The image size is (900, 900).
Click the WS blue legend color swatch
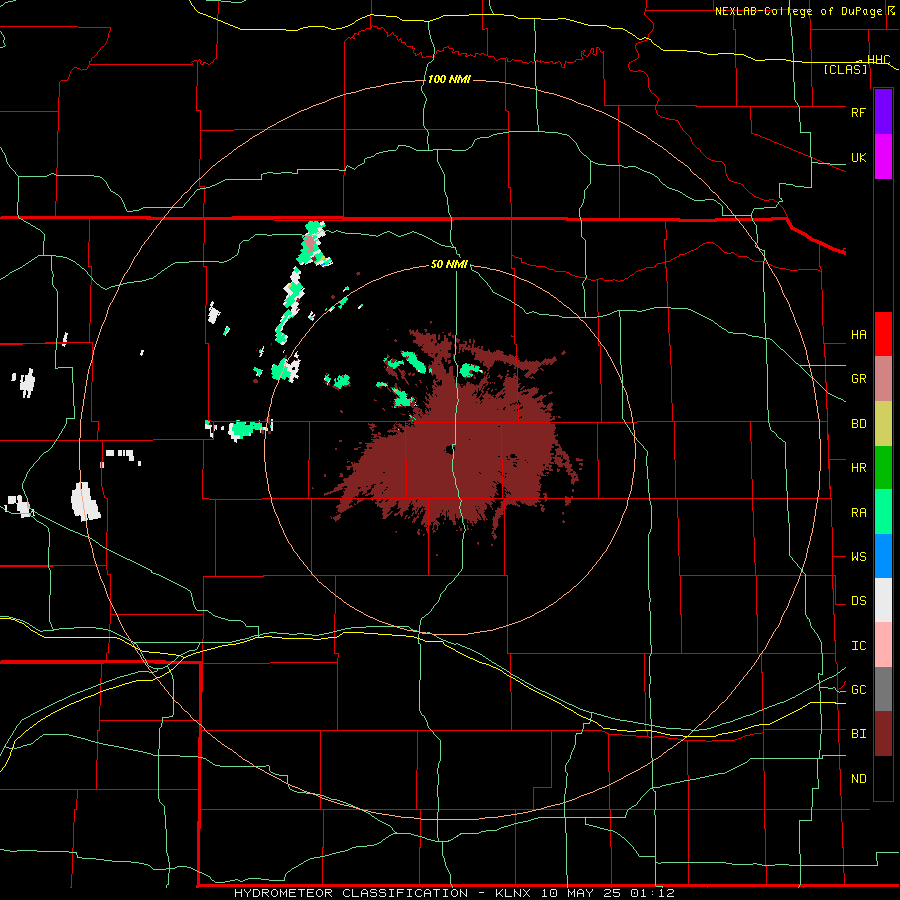click(x=883, y=556)
